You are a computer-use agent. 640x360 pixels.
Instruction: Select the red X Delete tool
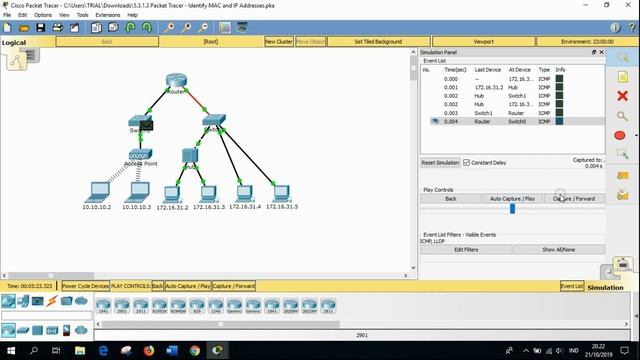point(622,96)
